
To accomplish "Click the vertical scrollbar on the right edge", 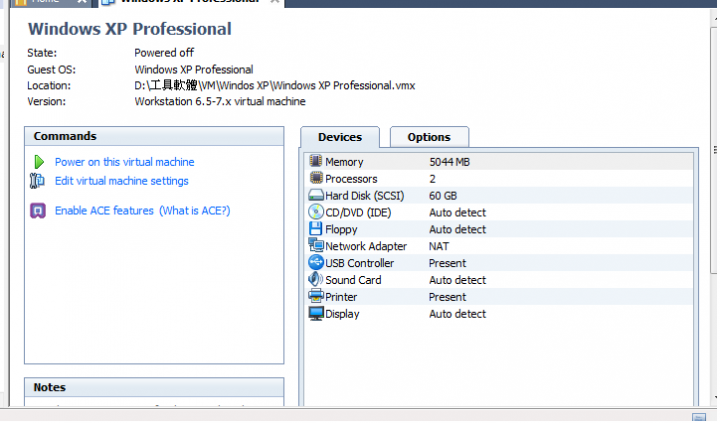I will tap(715, 152).
